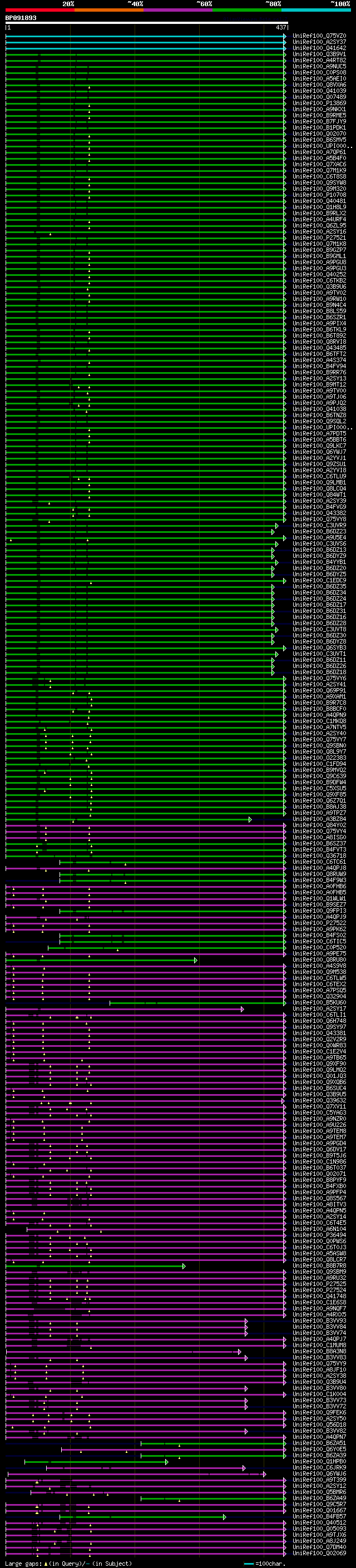This screenshot has height=1568, width=356.
Task: Click label UniRef100_C1EDC9
Action: [319, 580]
